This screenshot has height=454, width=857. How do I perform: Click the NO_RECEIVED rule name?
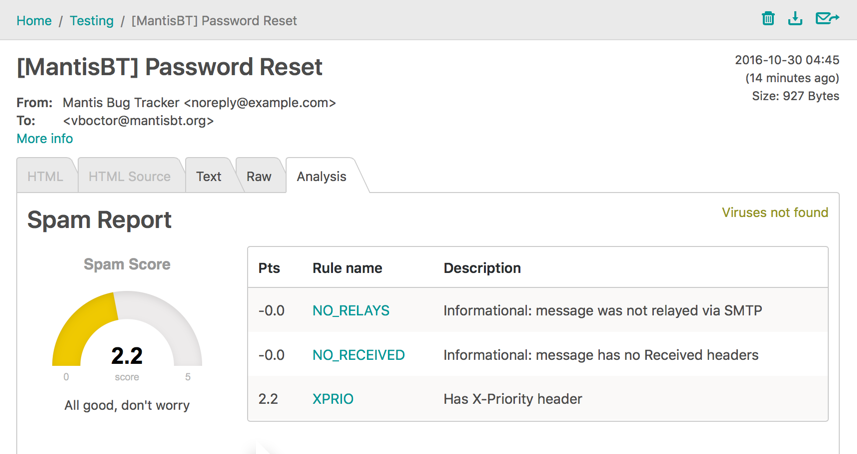[x=358, y=355]
